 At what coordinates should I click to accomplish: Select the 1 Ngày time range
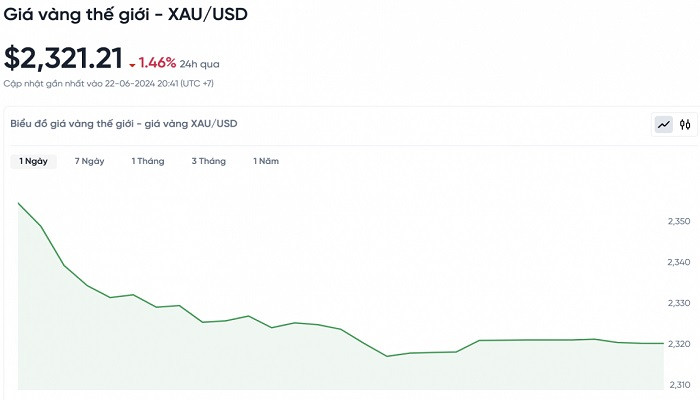[33, 161]
